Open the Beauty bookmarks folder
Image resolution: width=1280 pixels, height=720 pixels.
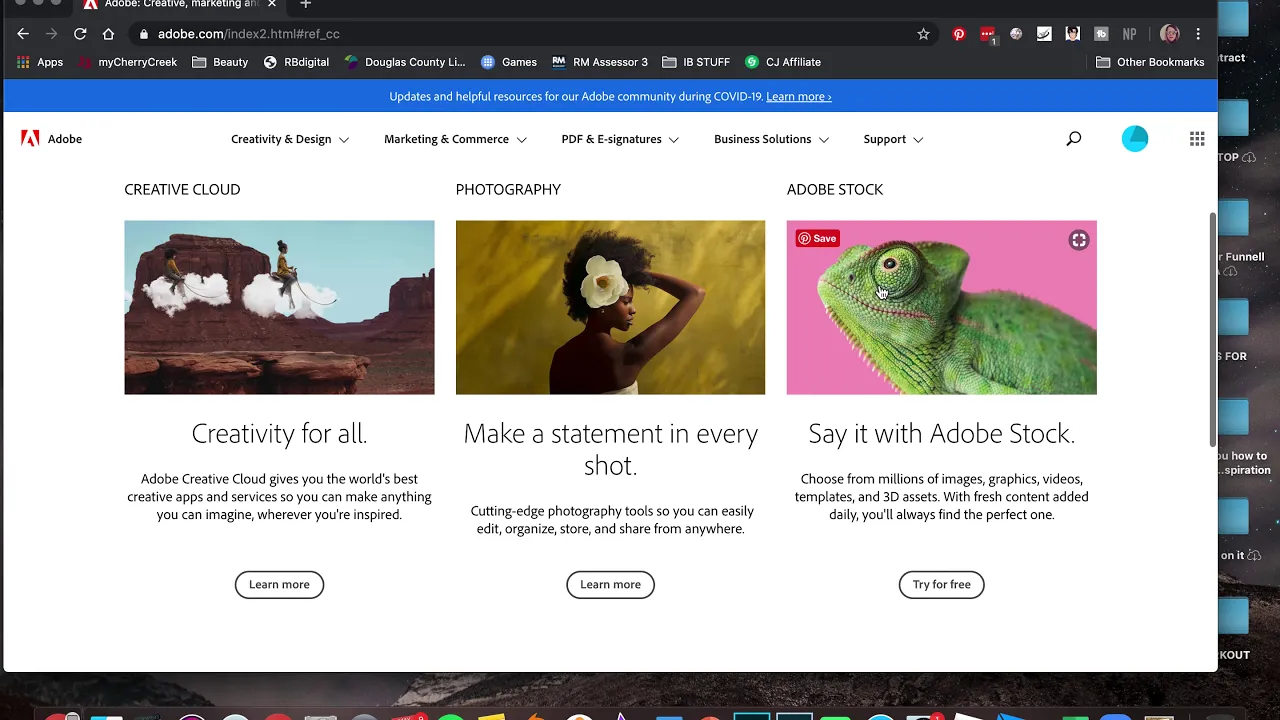219,62
